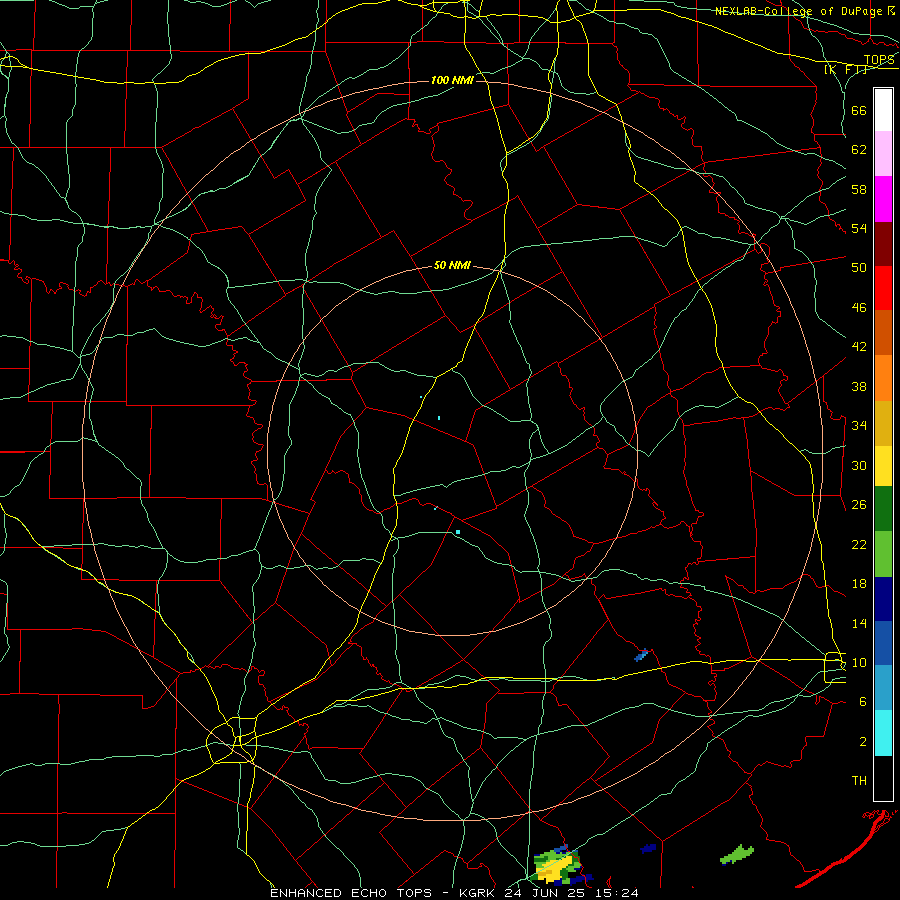Image resolution: width=900 pixels, height=900 pixels.
Task: Click the legend value '30'
Action: 859,465
